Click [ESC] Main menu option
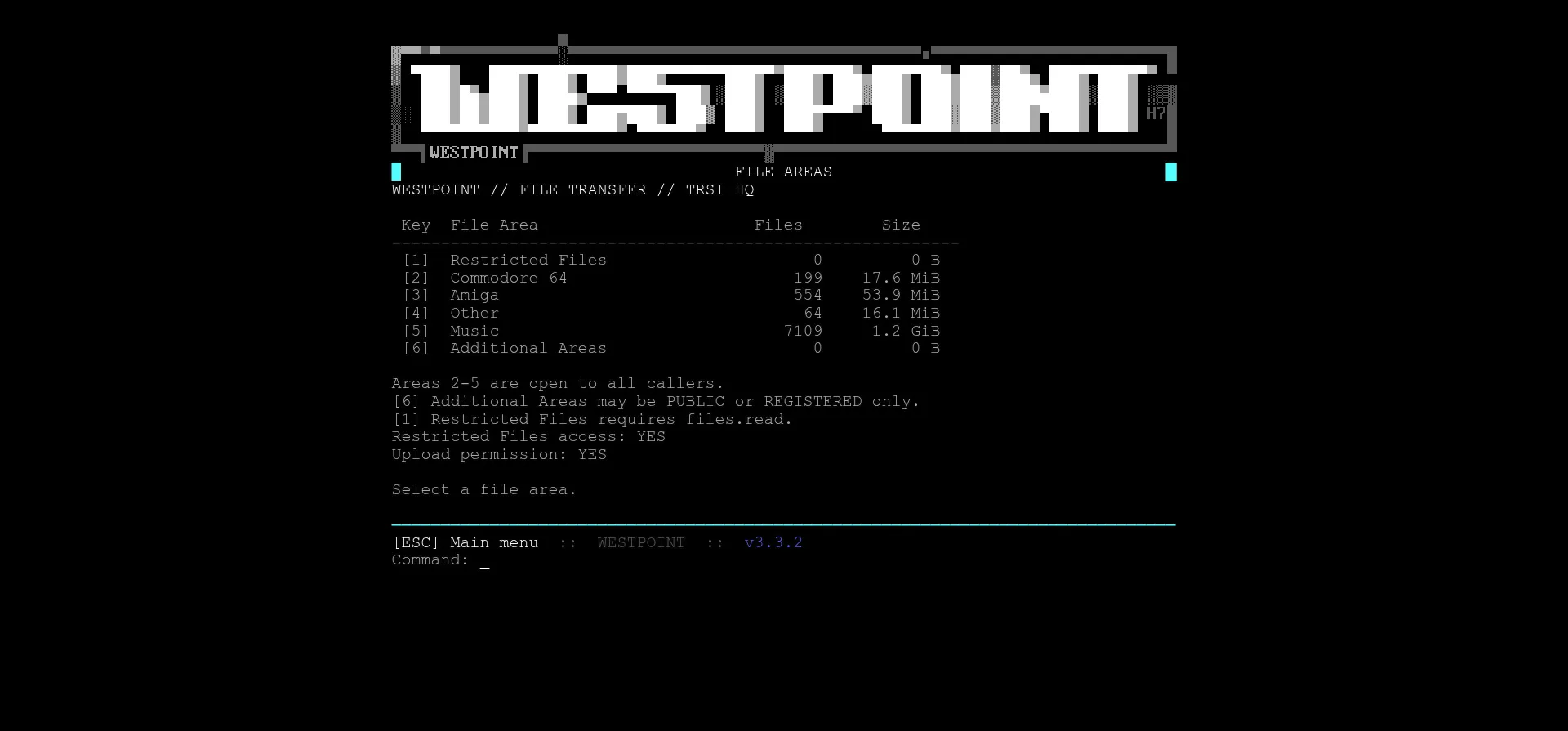This screenshot has width=1568, height=731. [465, 542]
